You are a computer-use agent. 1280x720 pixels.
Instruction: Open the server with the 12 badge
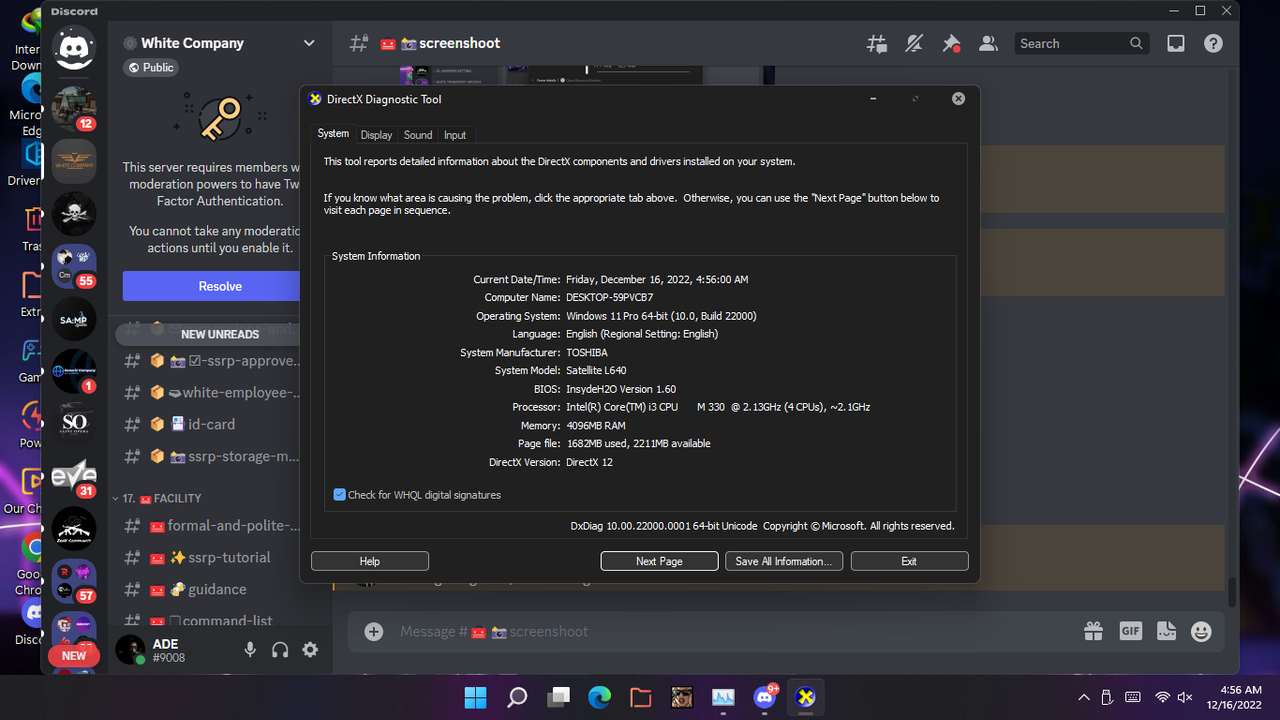coord(74,108)
